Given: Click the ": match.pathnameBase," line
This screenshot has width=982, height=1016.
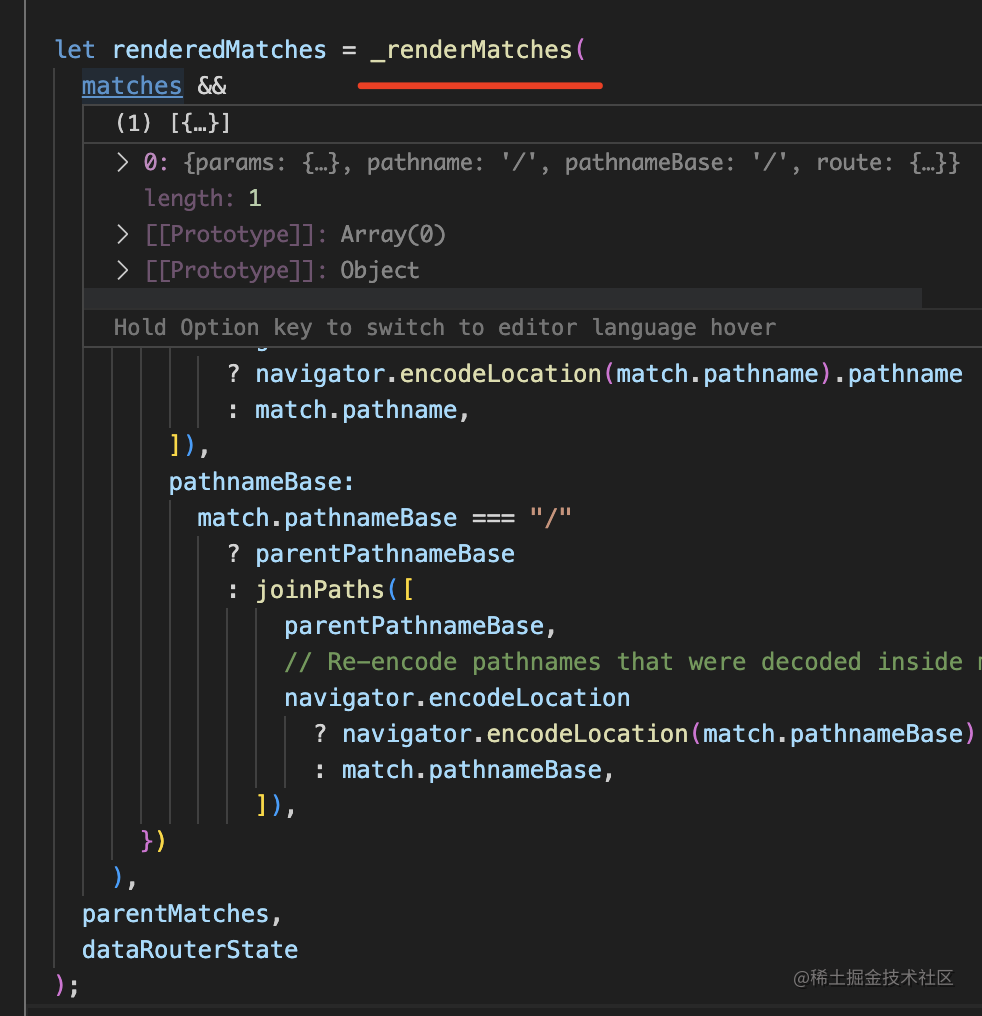Looking at the screenshot, I should pyautogui.click(x=464, y=770).
